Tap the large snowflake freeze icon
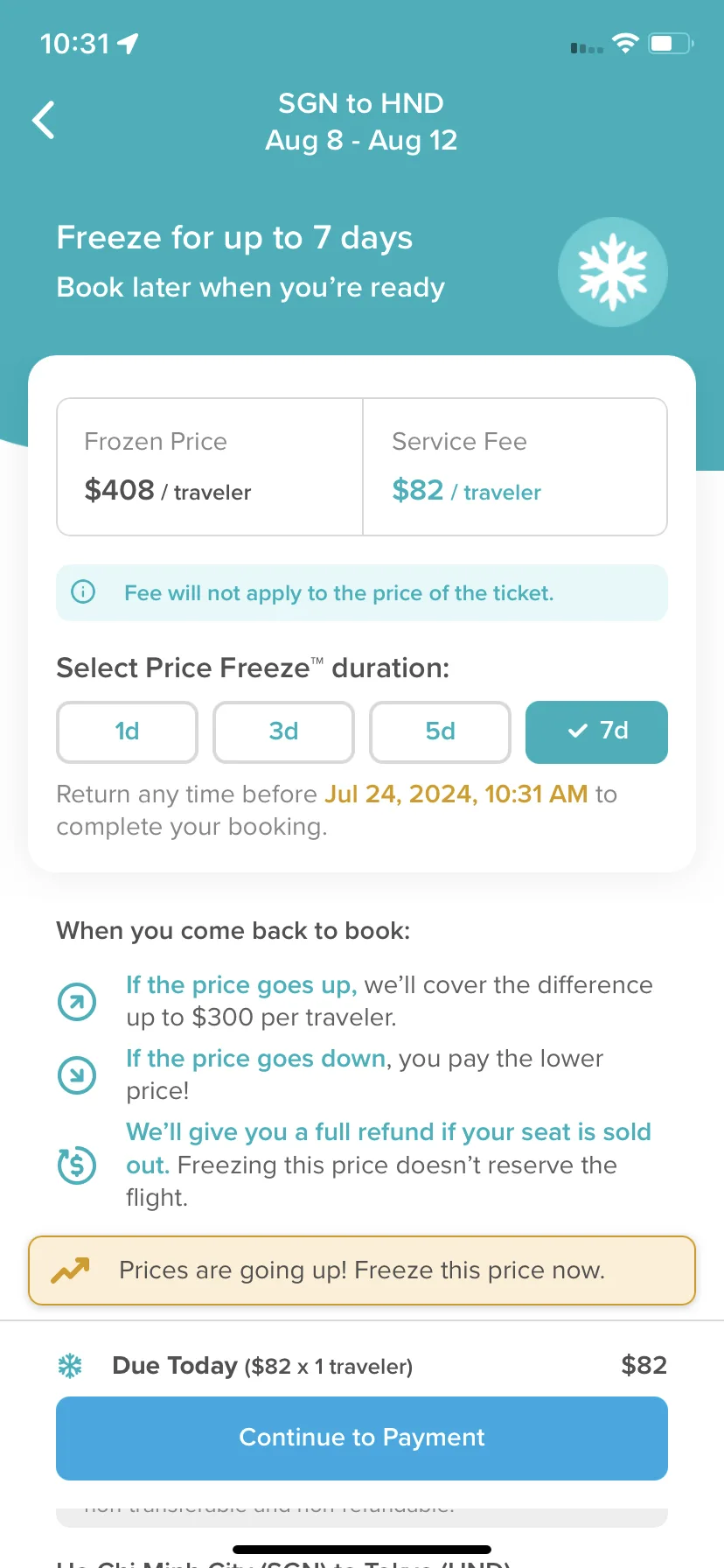 pos(613,272)
